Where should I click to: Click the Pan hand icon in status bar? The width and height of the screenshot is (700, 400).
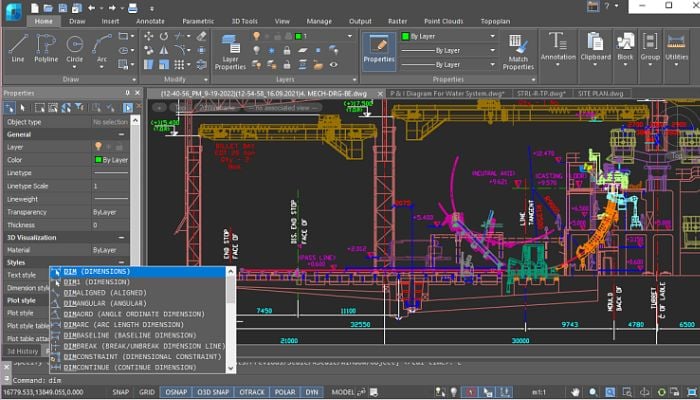pos(575,392)
